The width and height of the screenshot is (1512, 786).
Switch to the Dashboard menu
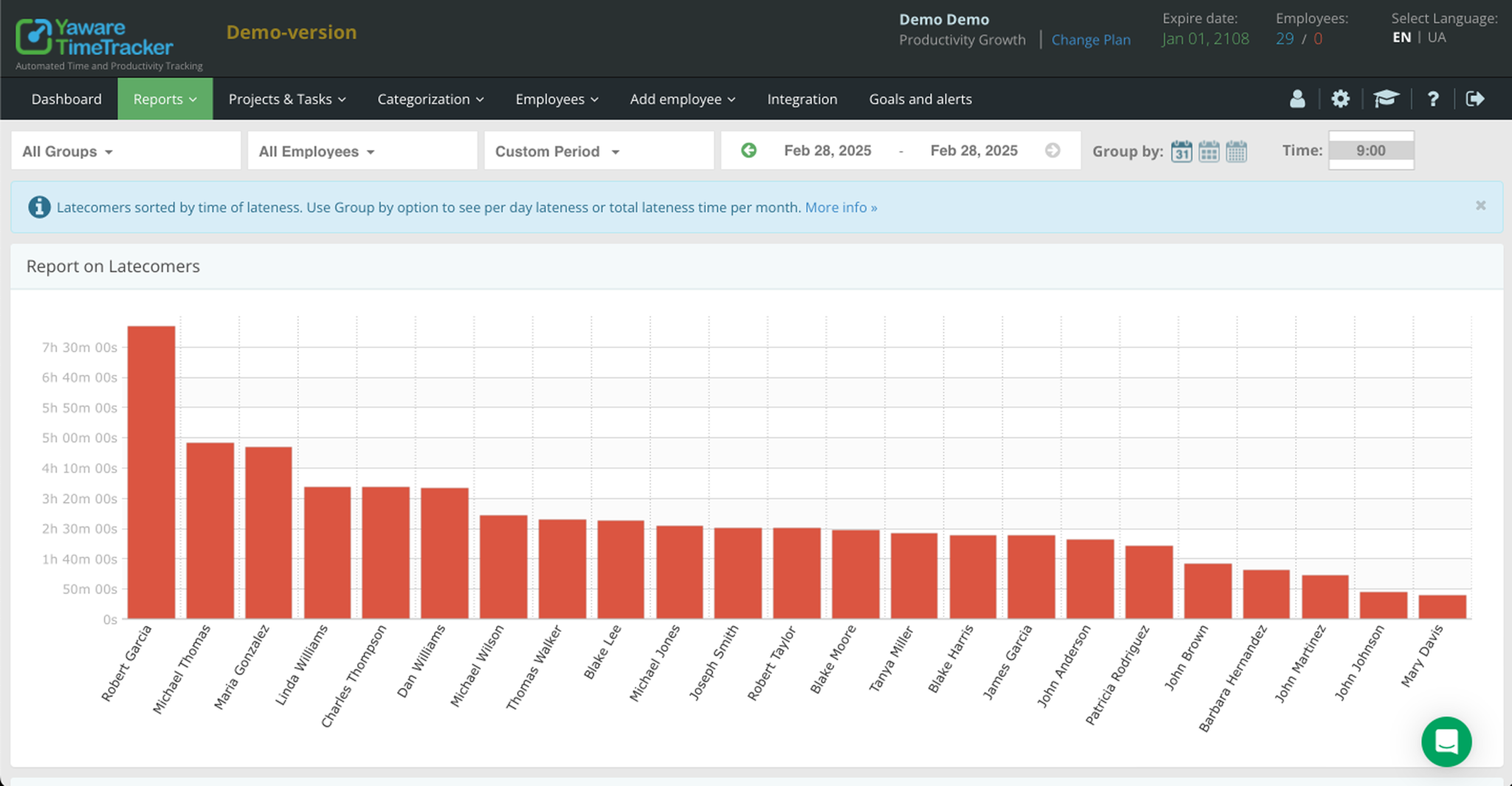click(x=66, y=99)
